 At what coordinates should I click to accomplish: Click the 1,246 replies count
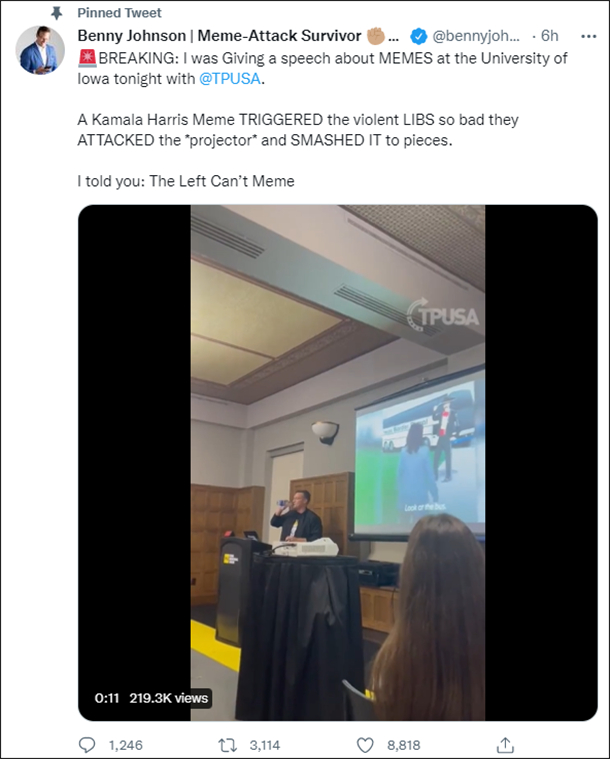point(125,744)
